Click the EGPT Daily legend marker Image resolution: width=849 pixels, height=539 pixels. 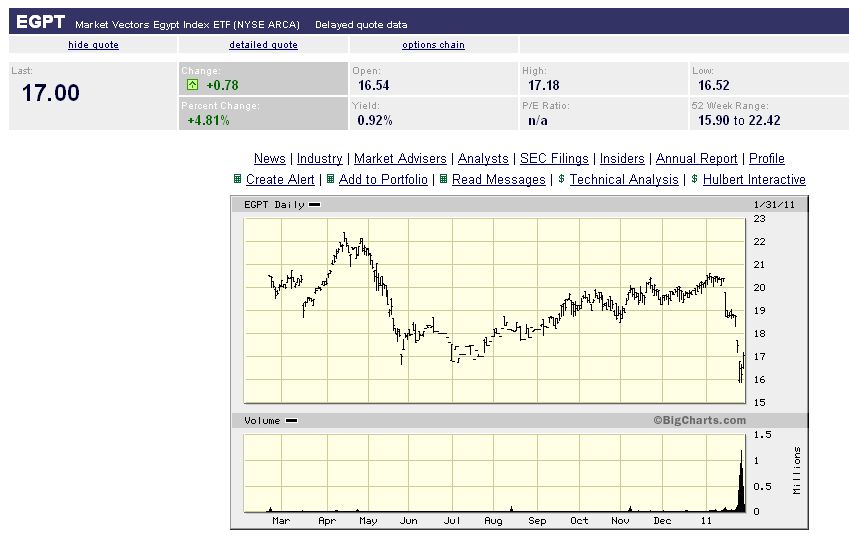pos(315,205)
